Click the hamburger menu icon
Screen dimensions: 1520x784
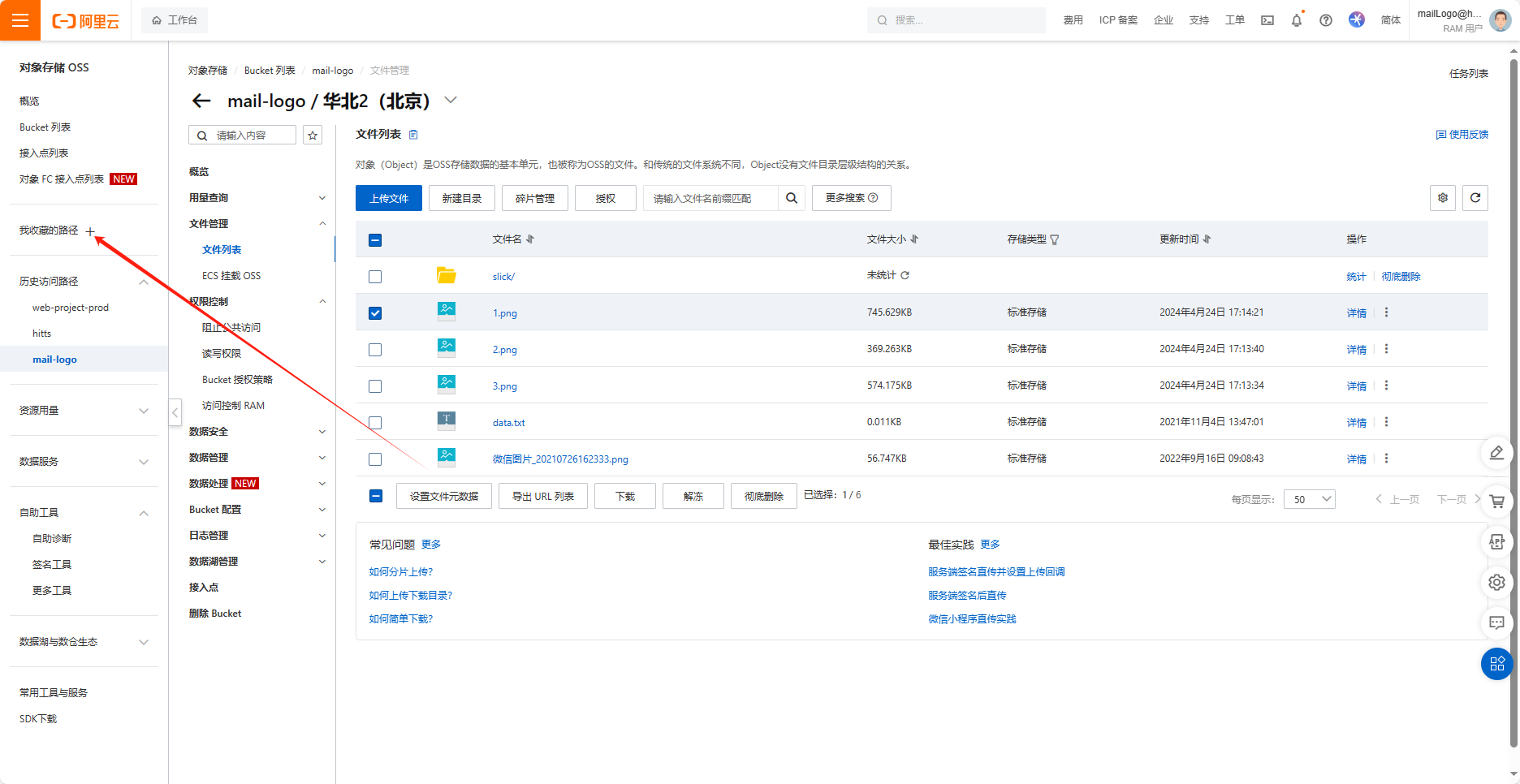pyautogui.click(x=19, y=20)
